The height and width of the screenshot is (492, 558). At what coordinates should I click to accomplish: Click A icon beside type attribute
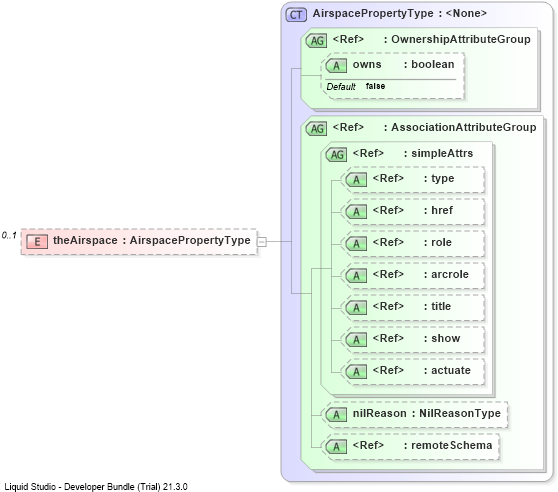(x=356, y=179)
